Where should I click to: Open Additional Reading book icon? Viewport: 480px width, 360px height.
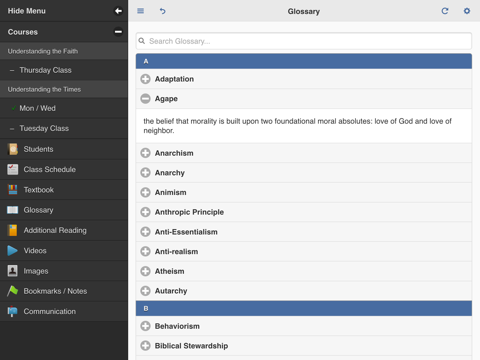pyautogui.click(x=13, y=230)
